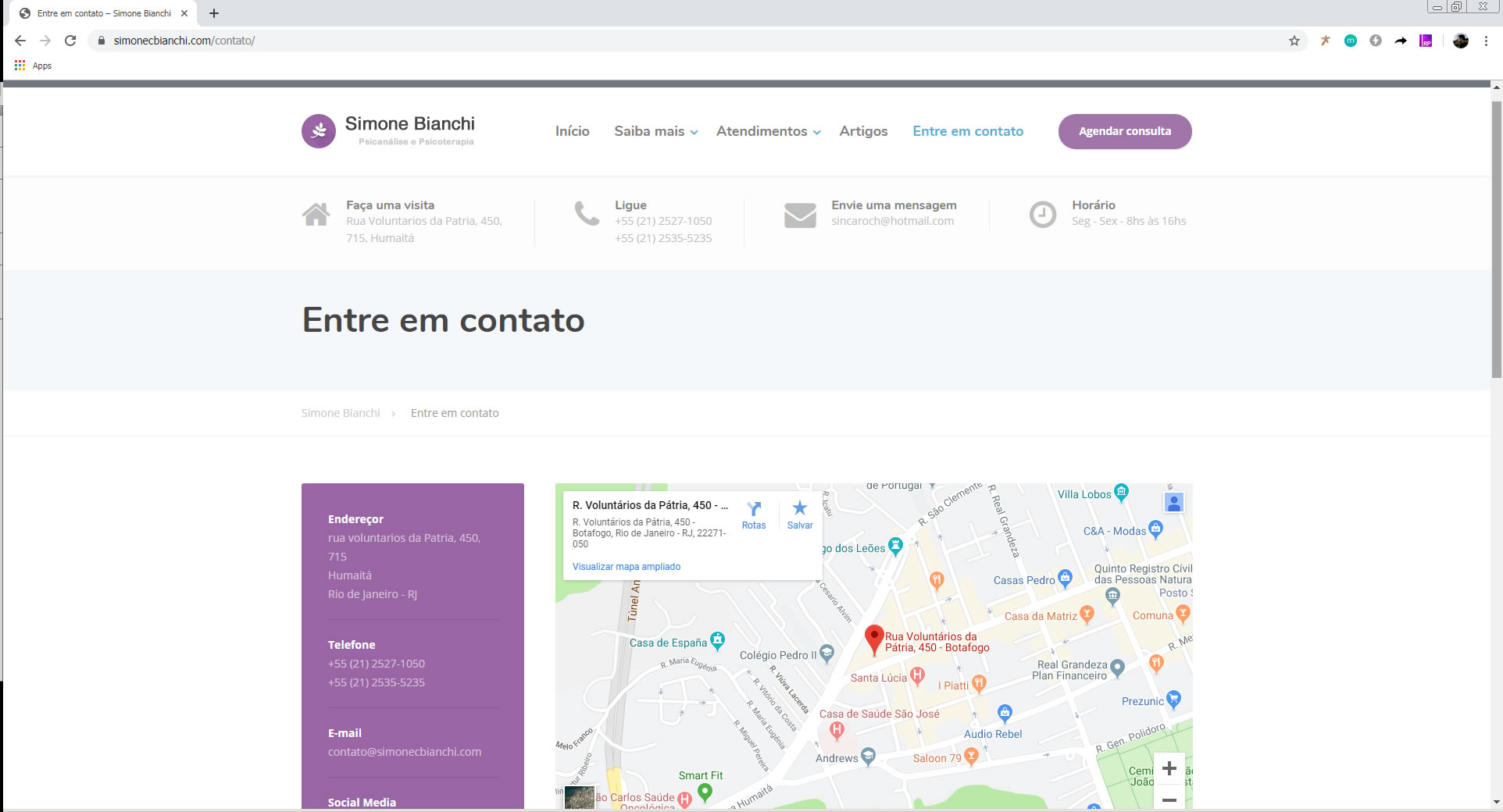Toggle satellite view thumbnail on map
The width and height of the screenshot is (1503, 812).
coord(580,797)
